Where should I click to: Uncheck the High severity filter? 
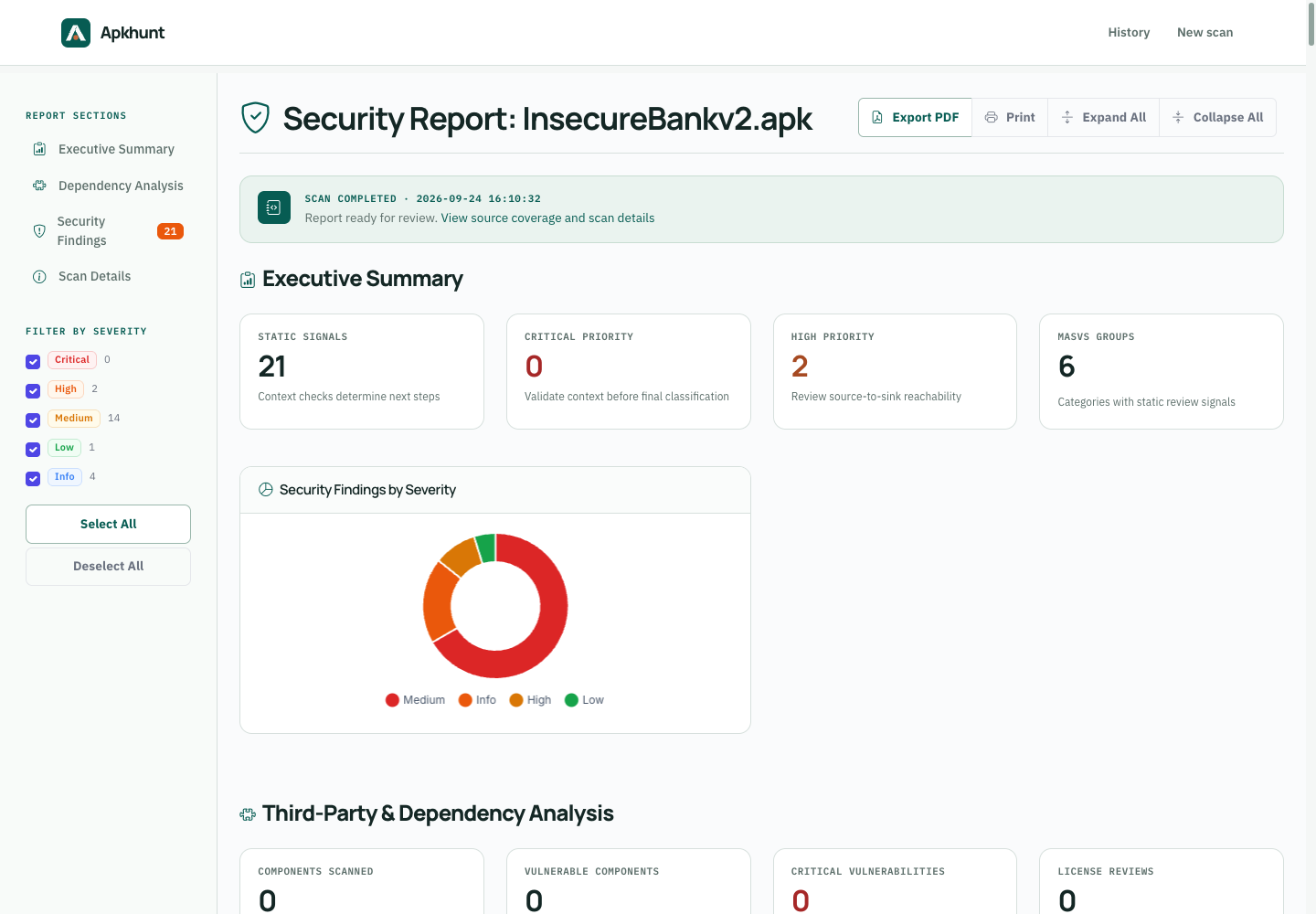33,390
